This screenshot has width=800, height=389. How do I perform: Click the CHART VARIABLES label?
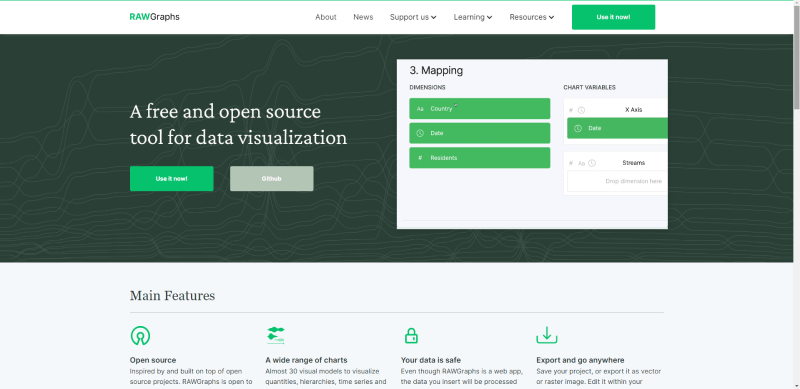(589, 87)
